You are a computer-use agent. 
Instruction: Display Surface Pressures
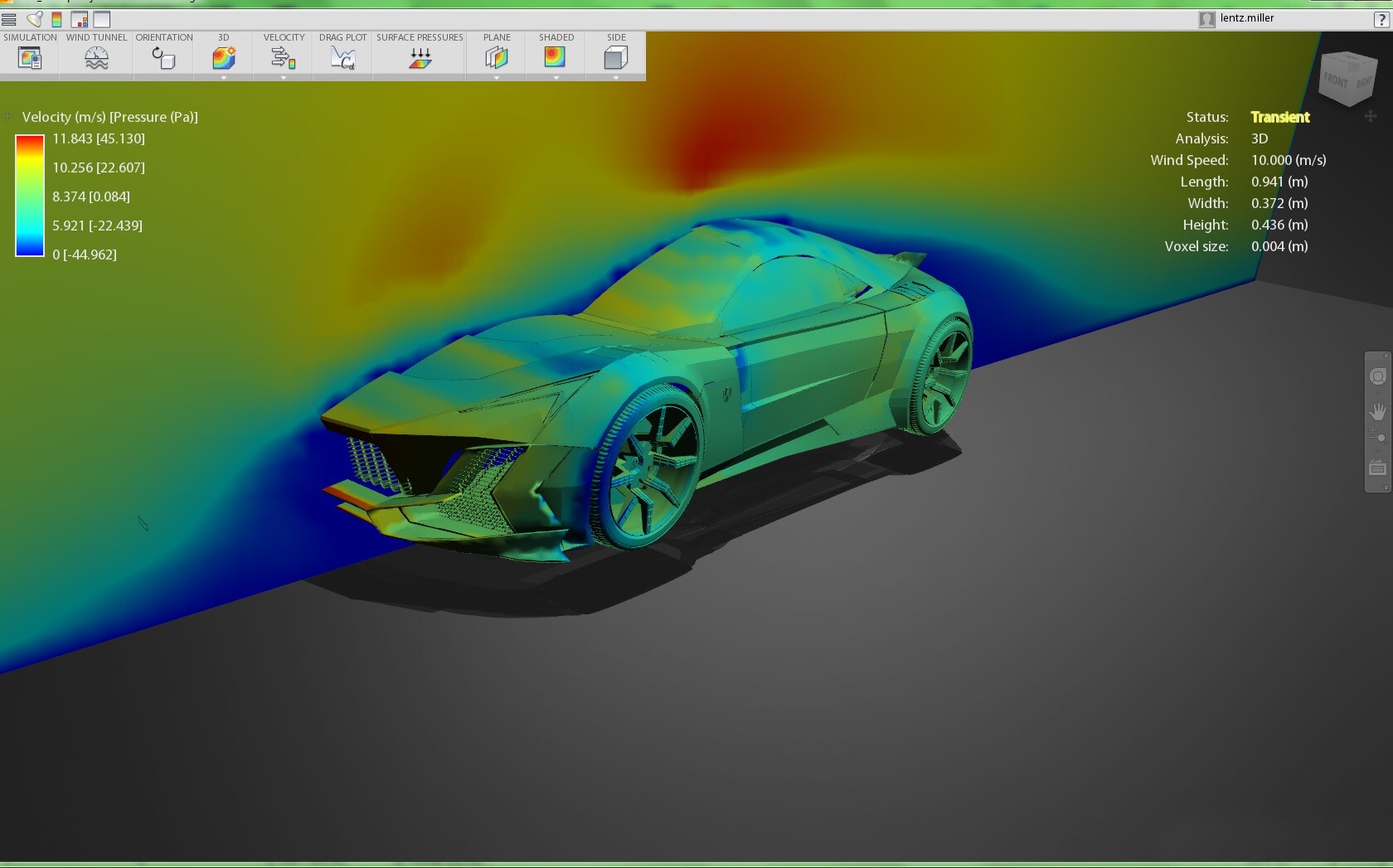click(419, 56)
